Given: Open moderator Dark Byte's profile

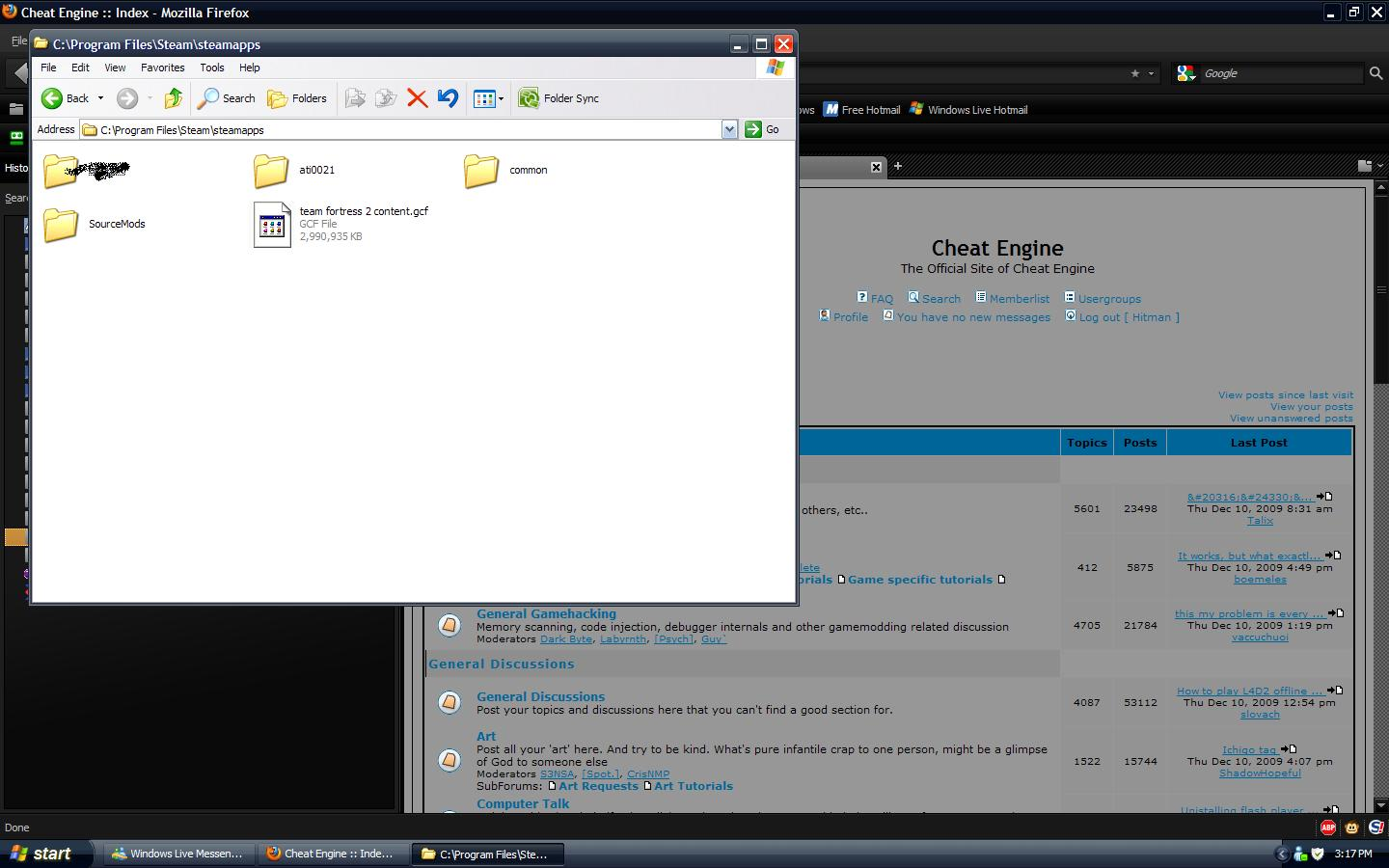Looking at the screenshot, I should (566, 638).
